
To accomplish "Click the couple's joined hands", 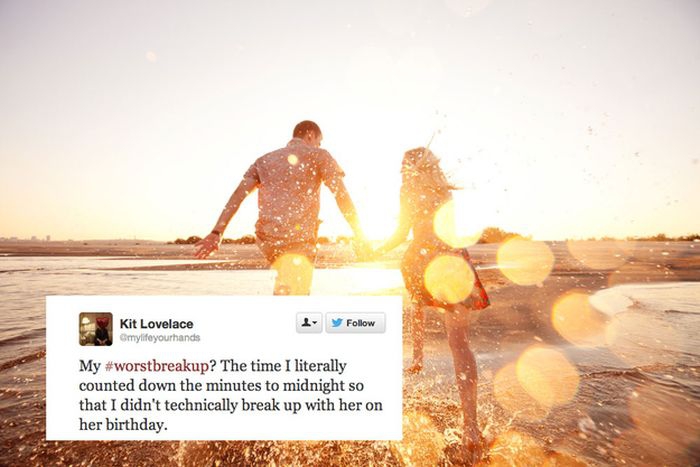I will 368,248.
